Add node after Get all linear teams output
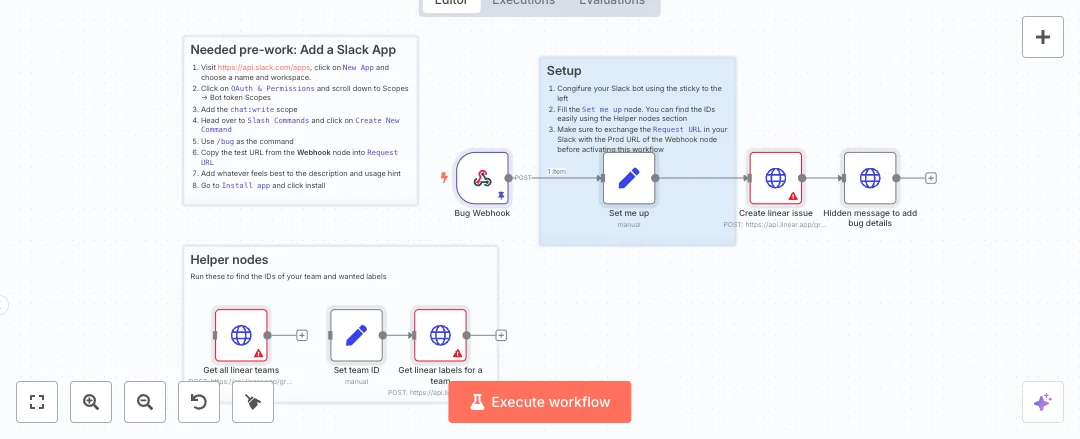 [302, 335]
